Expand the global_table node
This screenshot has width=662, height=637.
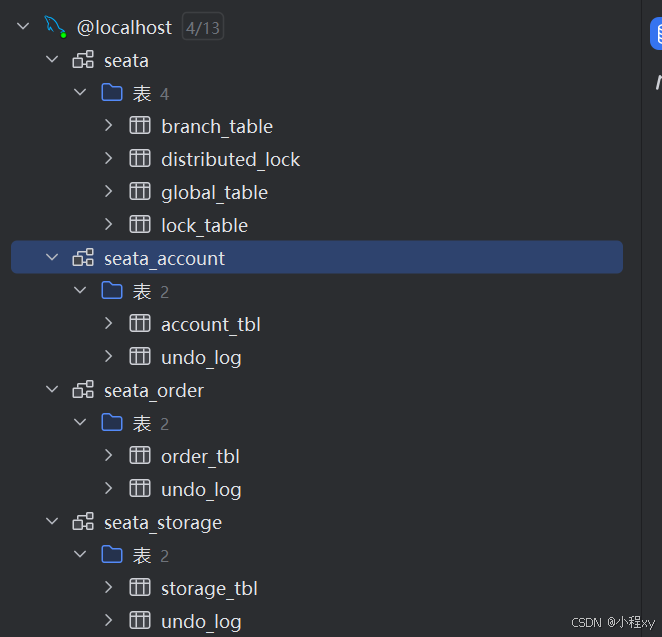(x=109, y=191)
